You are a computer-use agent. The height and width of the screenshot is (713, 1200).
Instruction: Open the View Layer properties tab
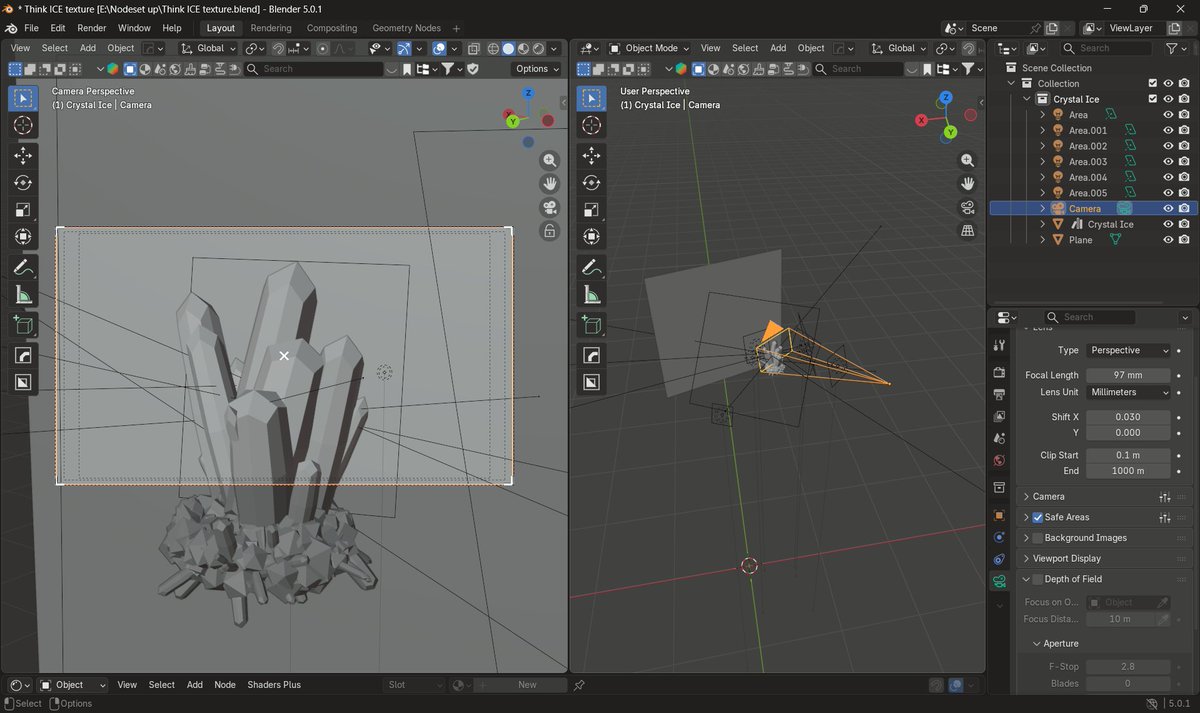click(x=999, y=416)
